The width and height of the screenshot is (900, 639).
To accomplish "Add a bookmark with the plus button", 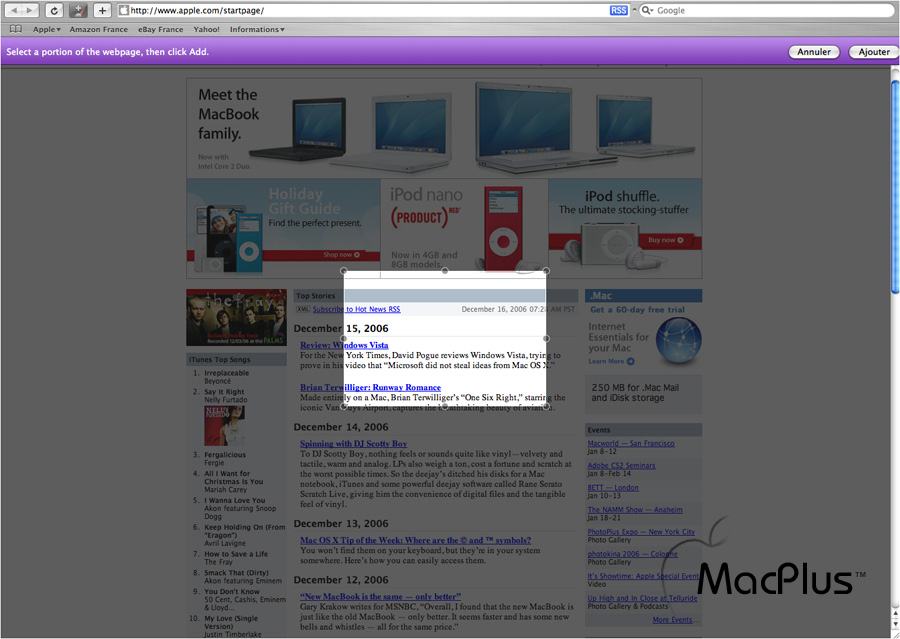I will pyautogui.click(x=102, y=10).
